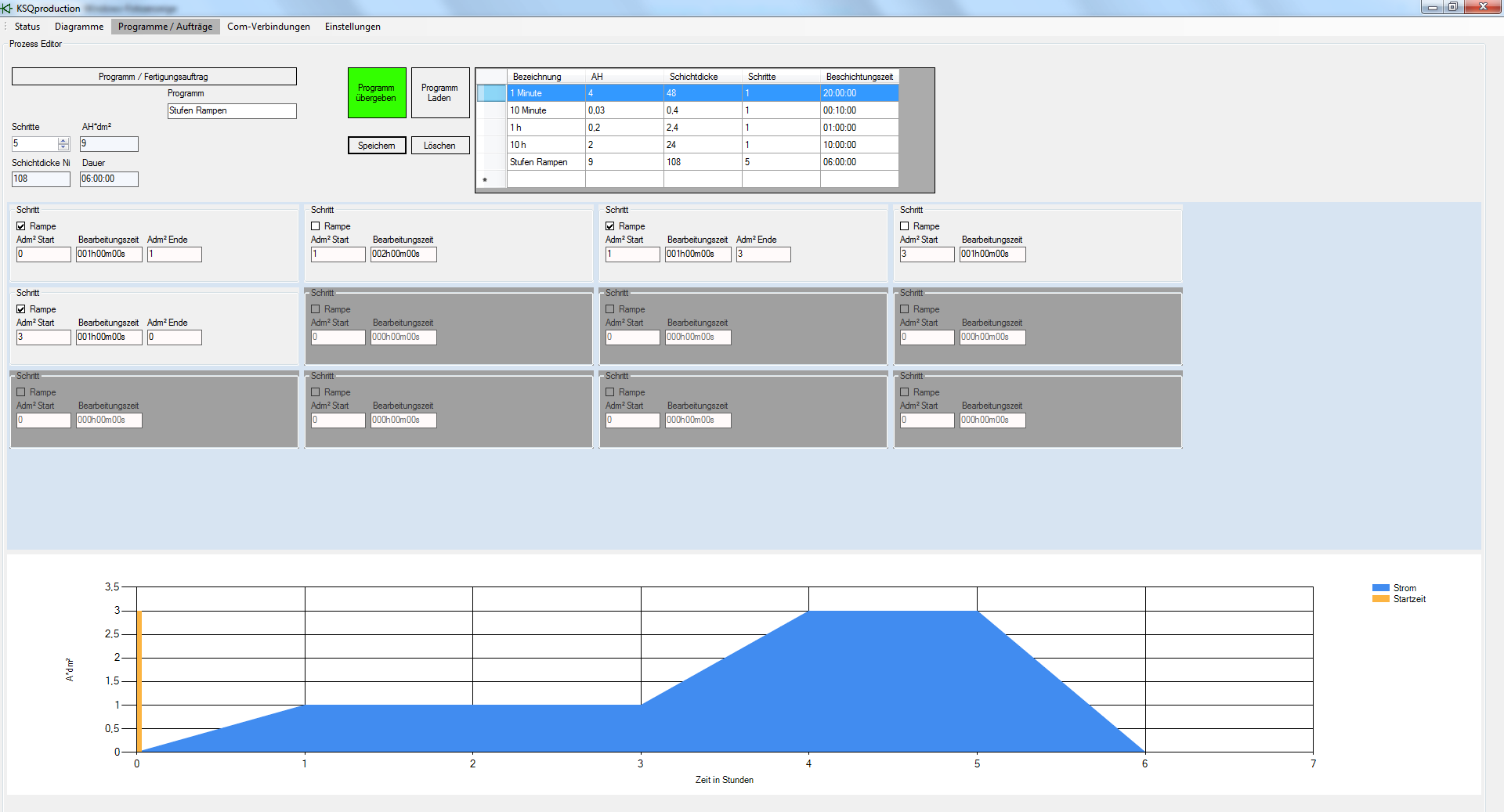Select the '1 Minute' table row
The image size is (1504, 812).
[x=687, y=93]
